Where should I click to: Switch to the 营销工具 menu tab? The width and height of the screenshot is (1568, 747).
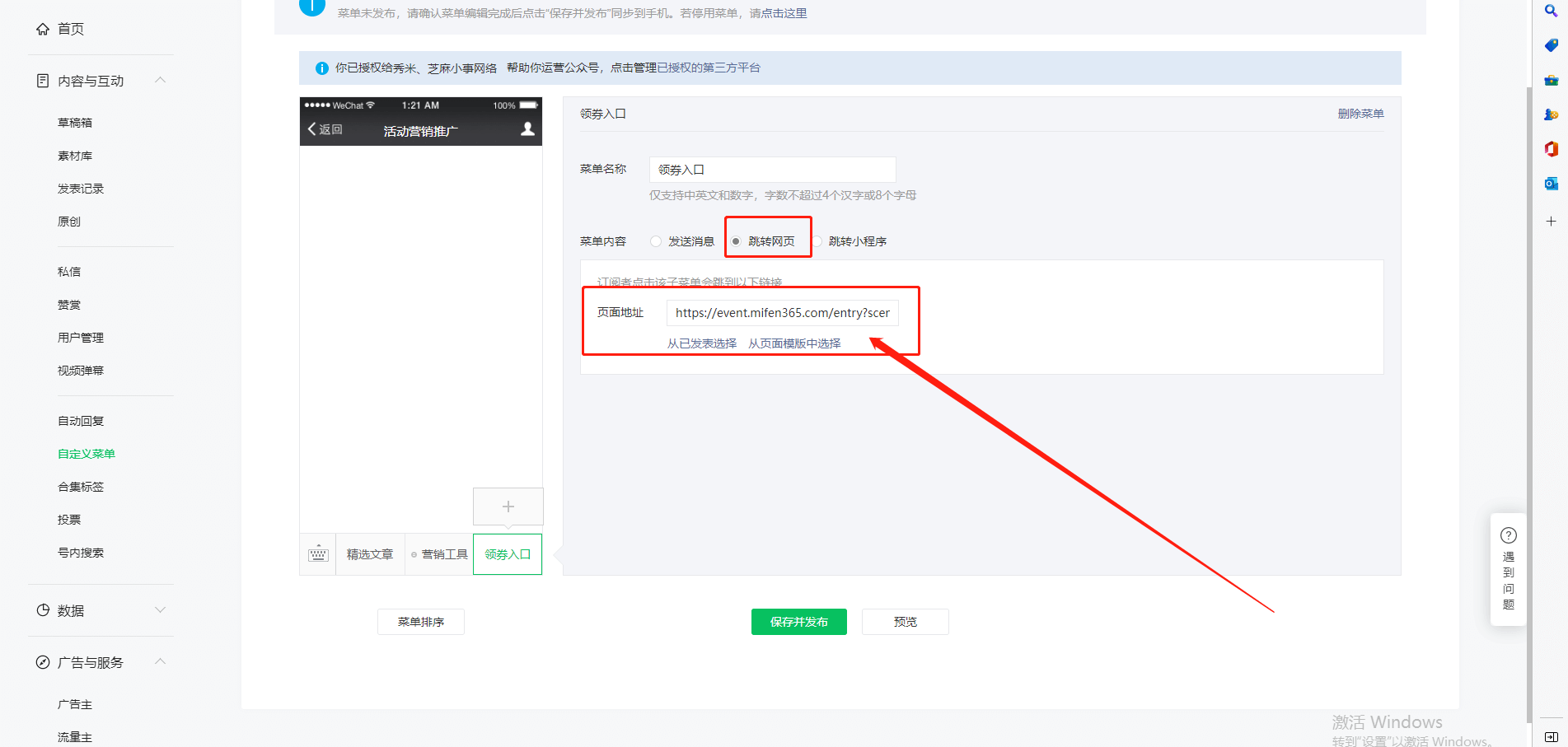[x=442, y=554]
